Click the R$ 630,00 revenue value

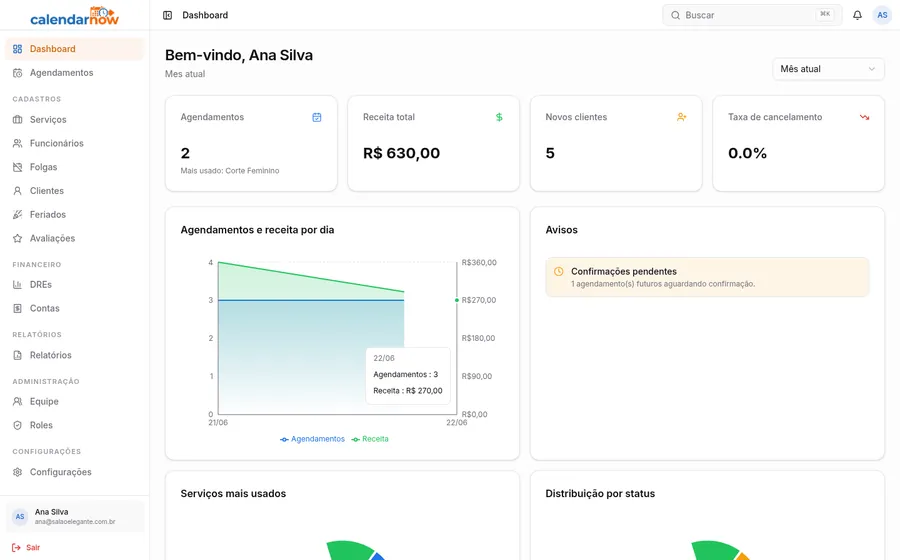[x=401, y=153]
